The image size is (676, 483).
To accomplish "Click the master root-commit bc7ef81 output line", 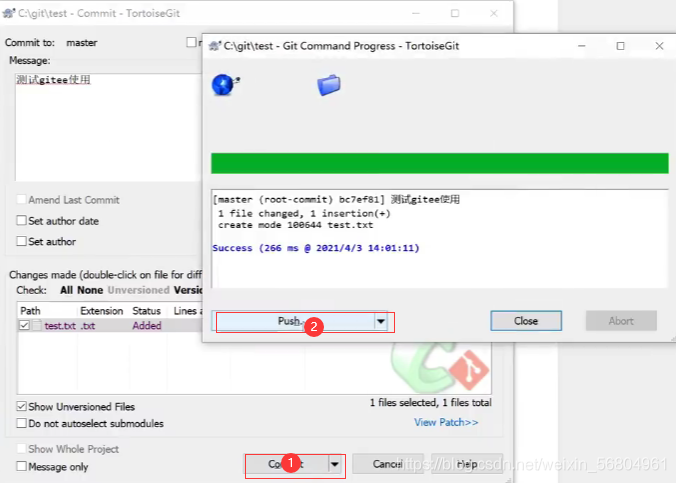I will (x=336, y=199).
